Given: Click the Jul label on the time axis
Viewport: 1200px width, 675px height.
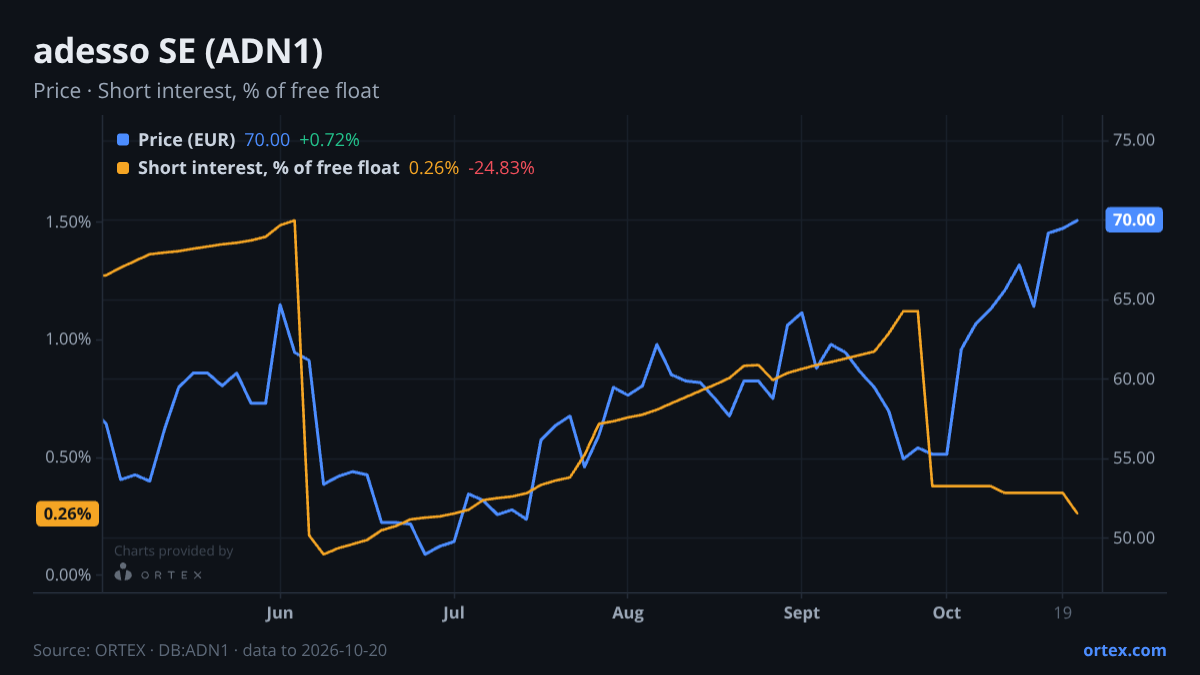Looking at the screenshot, I should coord(454,612).
